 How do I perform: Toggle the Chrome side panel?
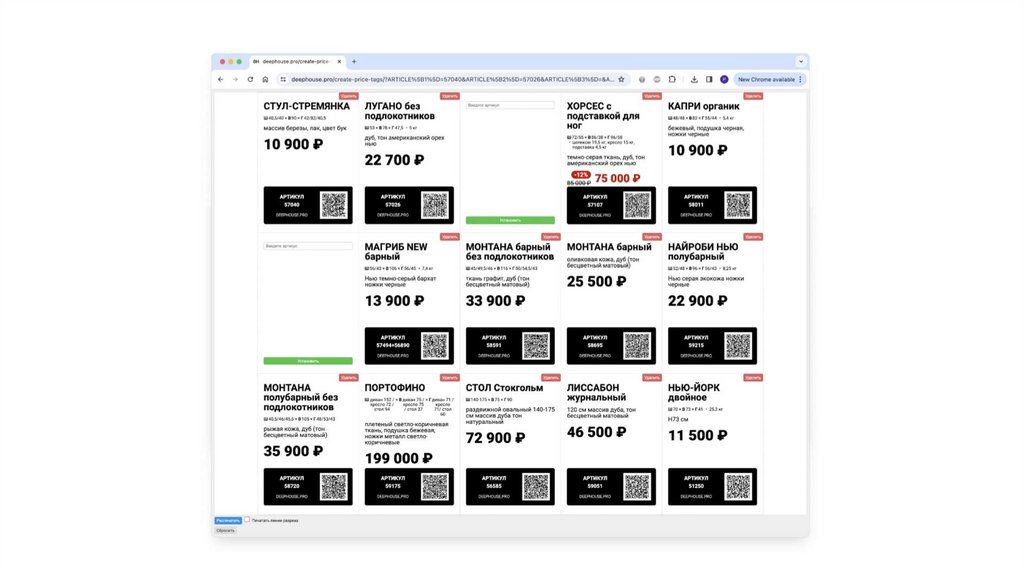[x=709, y=80]
